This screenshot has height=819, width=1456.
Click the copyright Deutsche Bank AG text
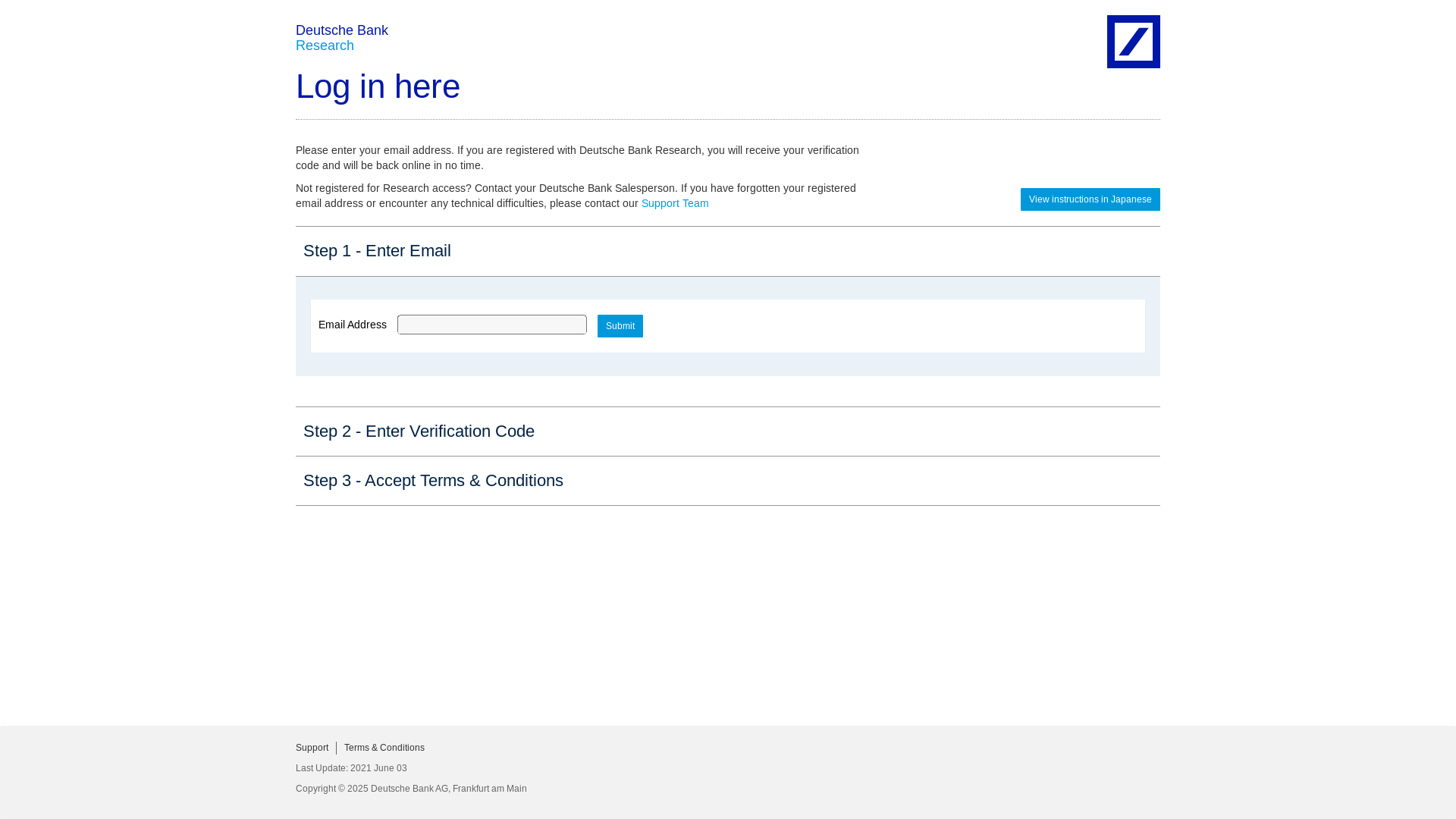click(411, 789)
